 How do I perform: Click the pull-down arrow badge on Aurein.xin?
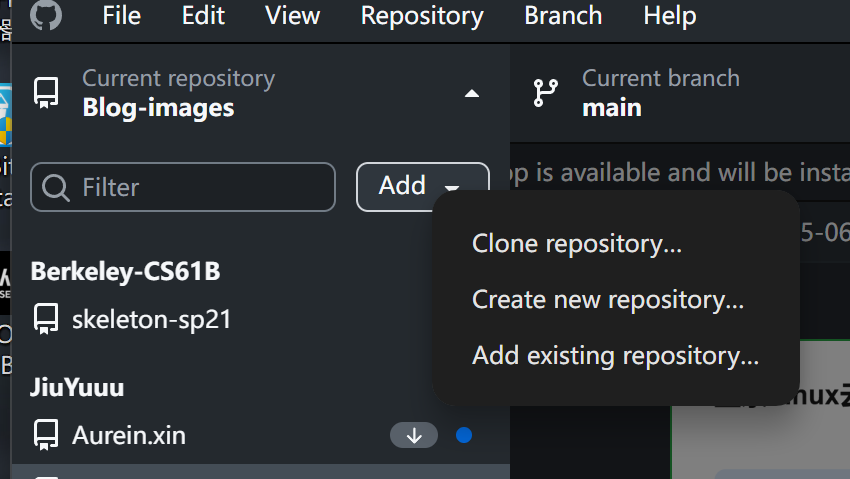[414, 435]
